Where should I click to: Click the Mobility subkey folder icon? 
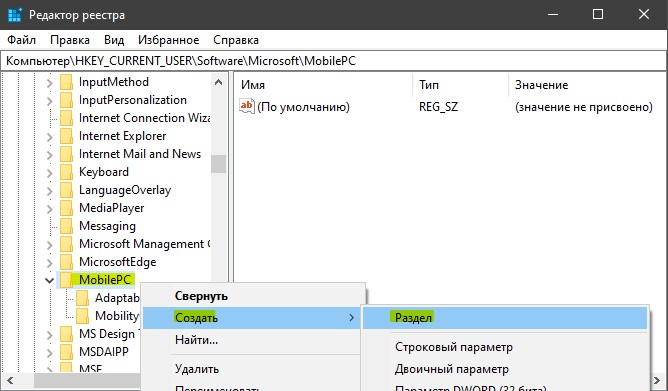point(83,316)
